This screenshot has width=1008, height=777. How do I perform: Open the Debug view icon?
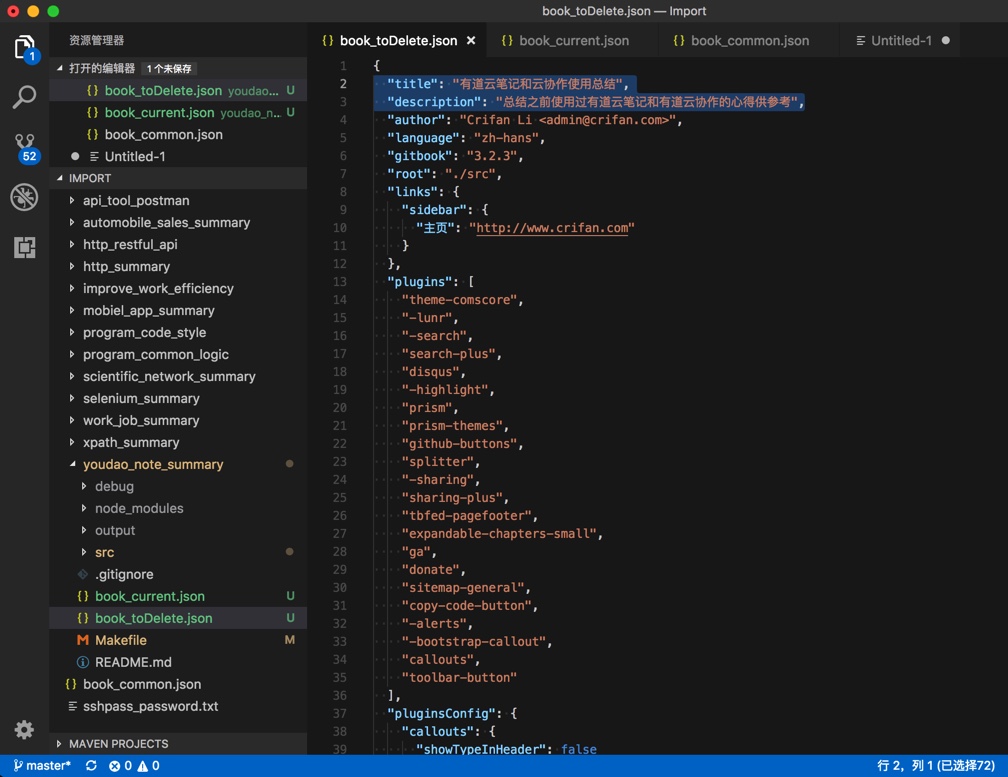coord(24,197)
